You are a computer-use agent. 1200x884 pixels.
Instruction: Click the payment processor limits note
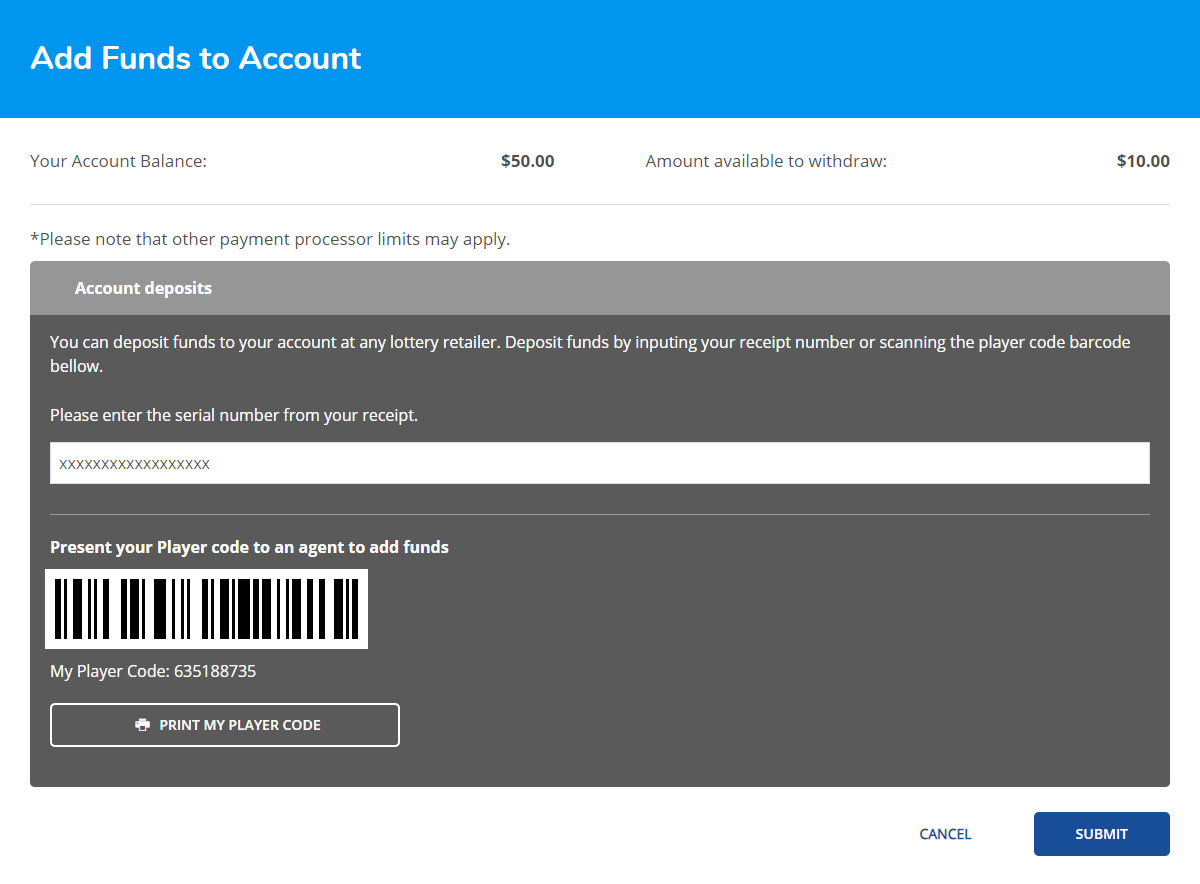click(x=270, y=239)
